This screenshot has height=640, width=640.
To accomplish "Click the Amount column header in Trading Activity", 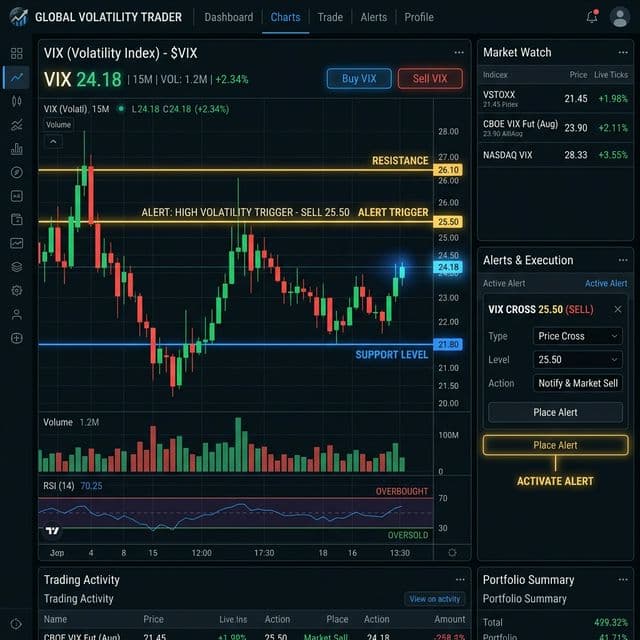I will click(x=449, y=619).
